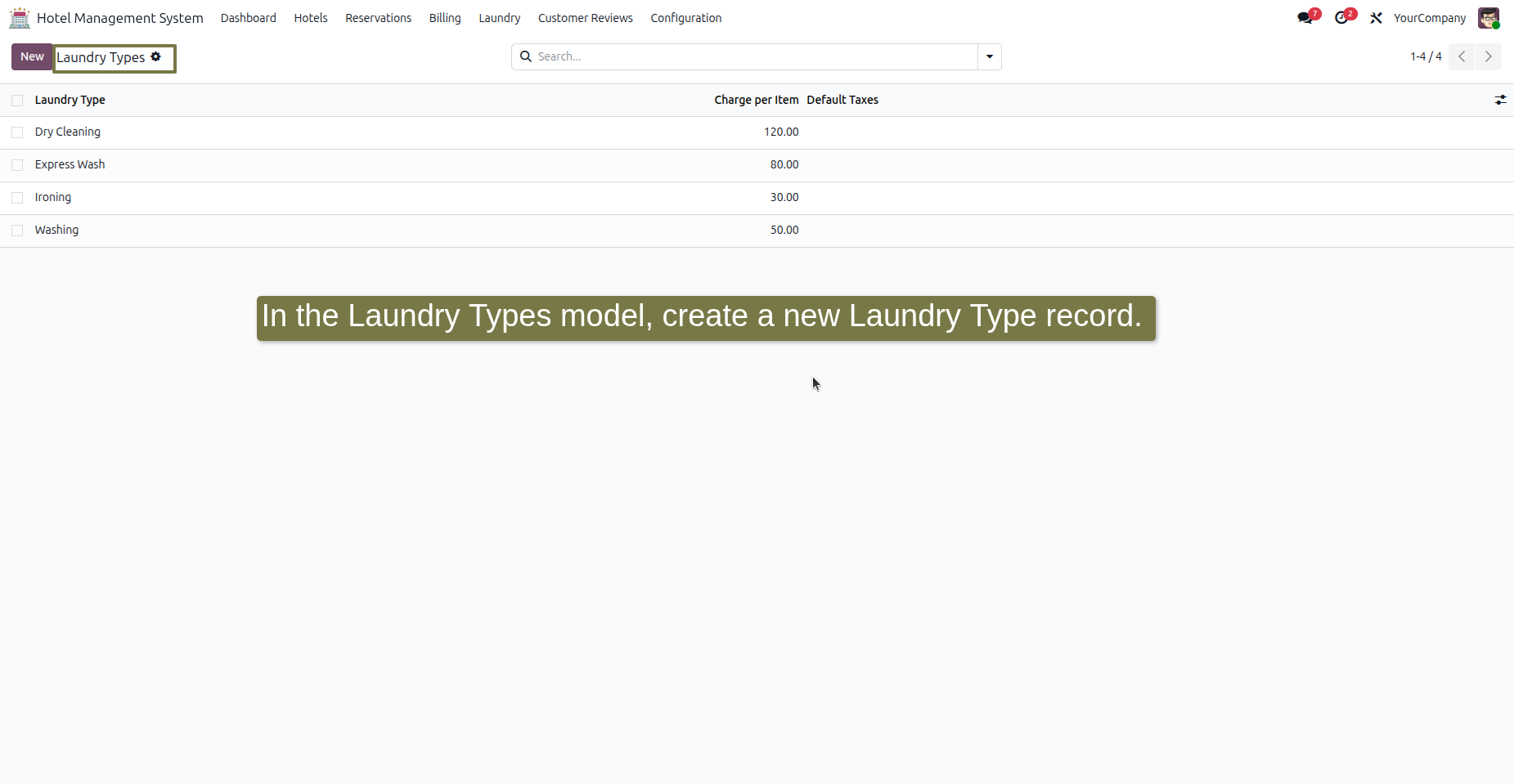Toggle the select-all header checkbox
This screenshot has height=784, width=1514.
tap(17, 100)
